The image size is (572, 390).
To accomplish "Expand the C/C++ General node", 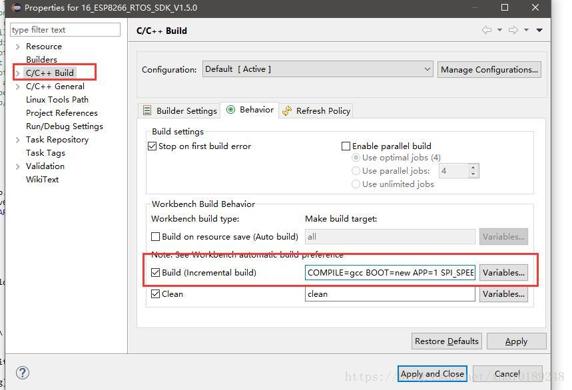I will pyautogui.click(x=18, y=86).
